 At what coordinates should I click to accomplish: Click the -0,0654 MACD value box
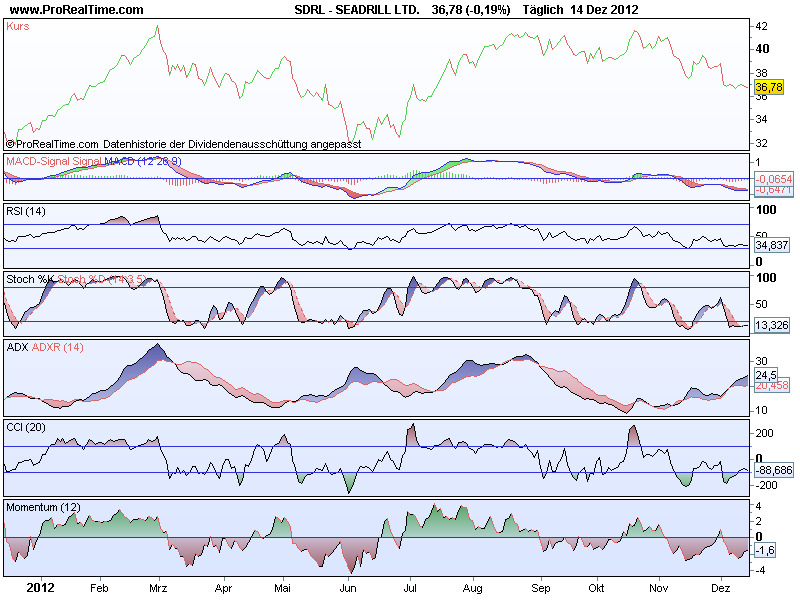(773, 179)
